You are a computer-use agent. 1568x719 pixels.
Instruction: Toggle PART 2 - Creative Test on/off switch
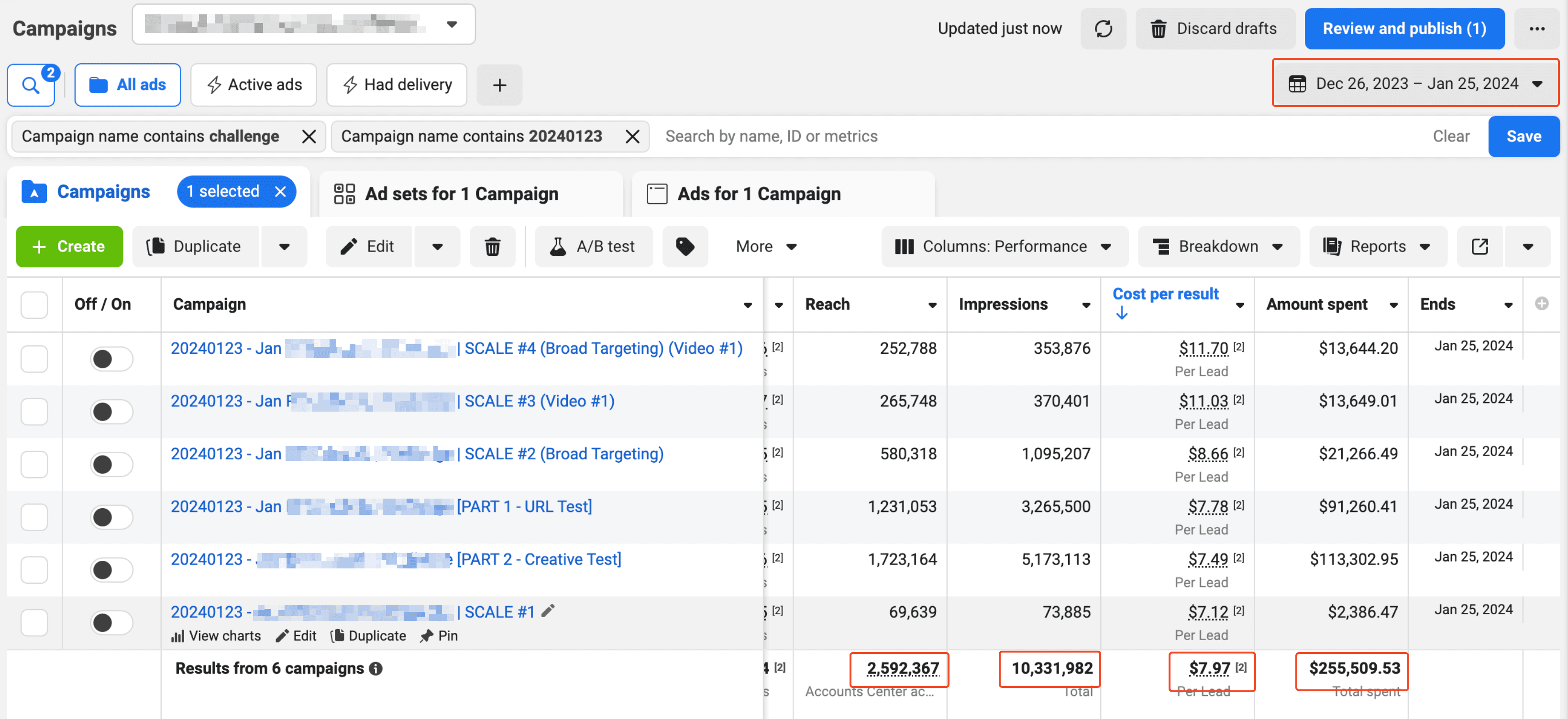tap(111, 570)
